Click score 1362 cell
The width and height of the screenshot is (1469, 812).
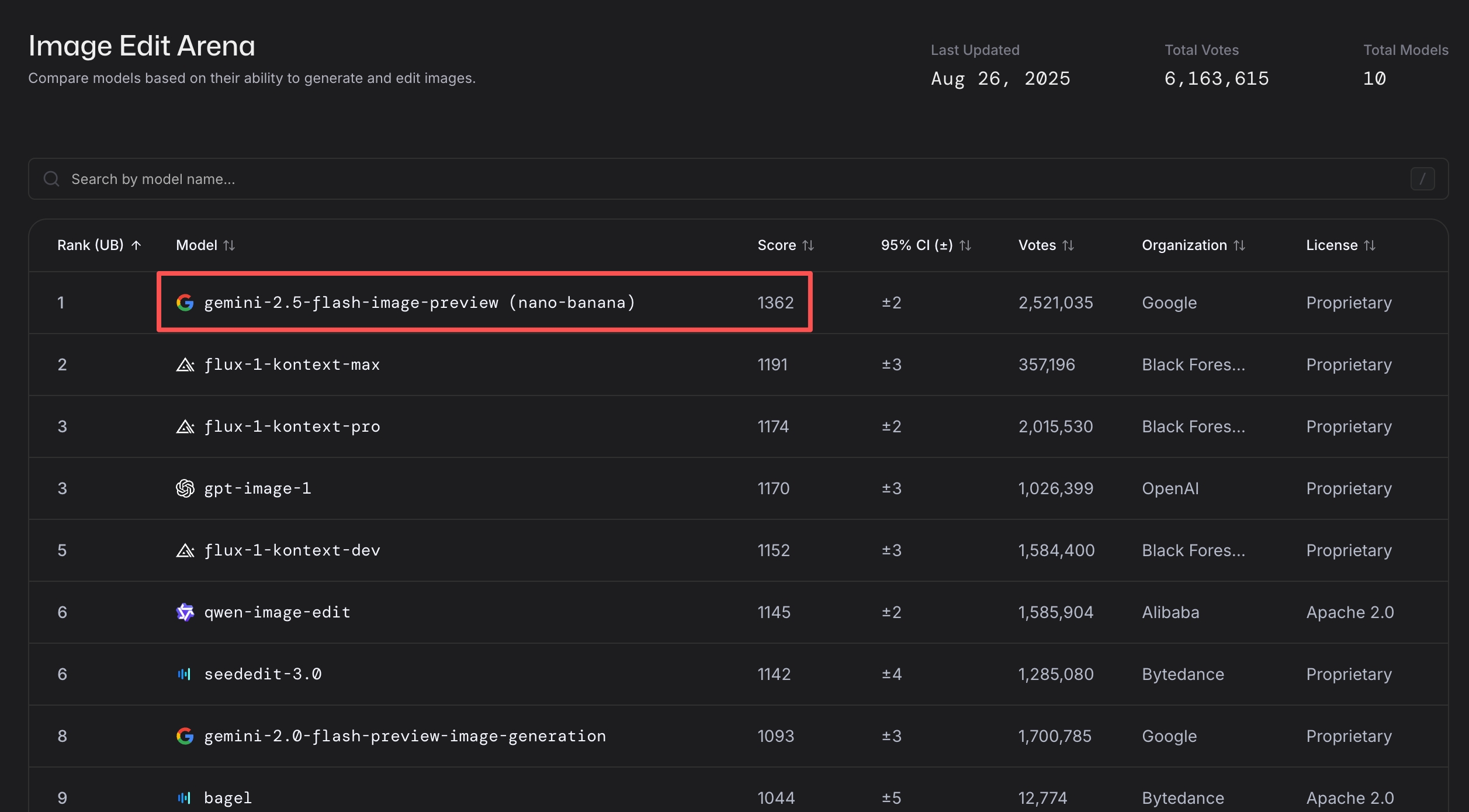(775, 303)
